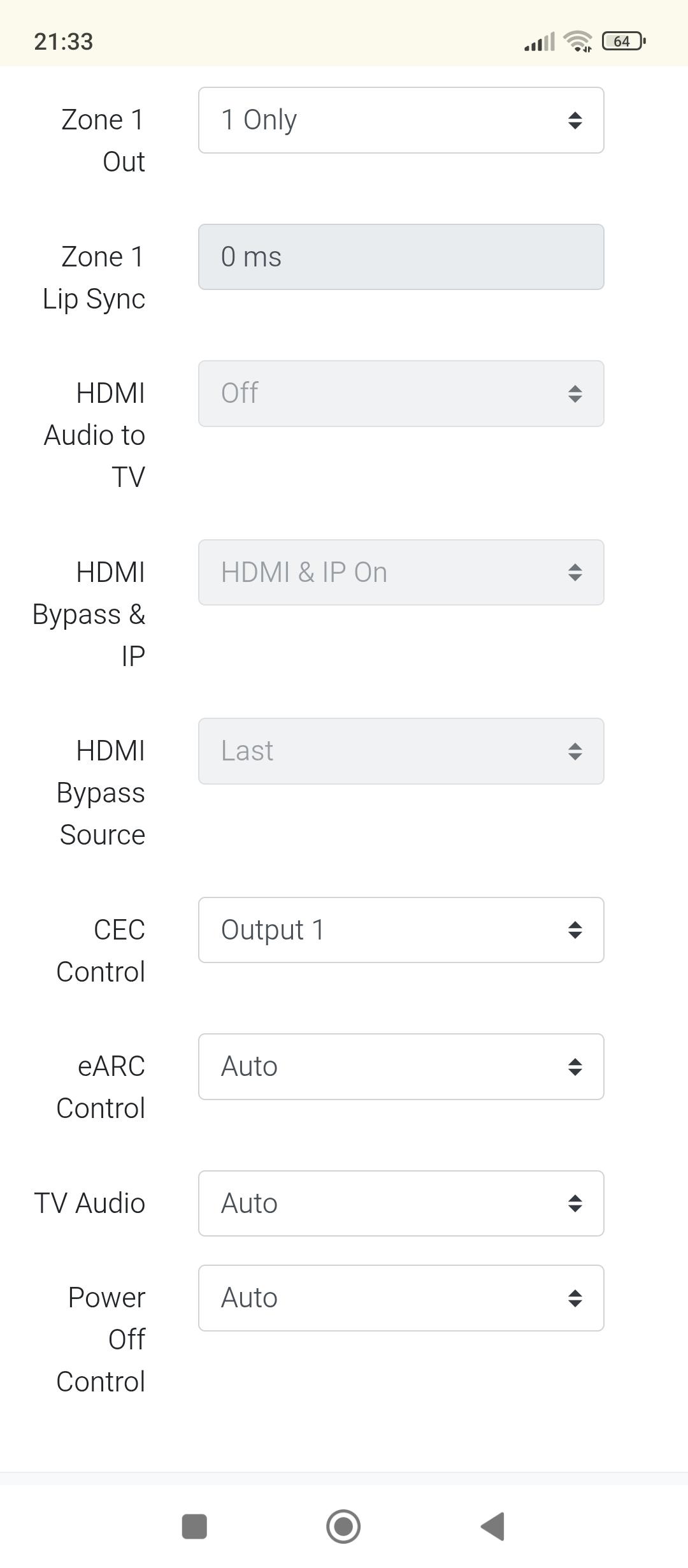The image size is (688, 1568).
Task: Tap the eARC Control label
Action: [101, 1087]
